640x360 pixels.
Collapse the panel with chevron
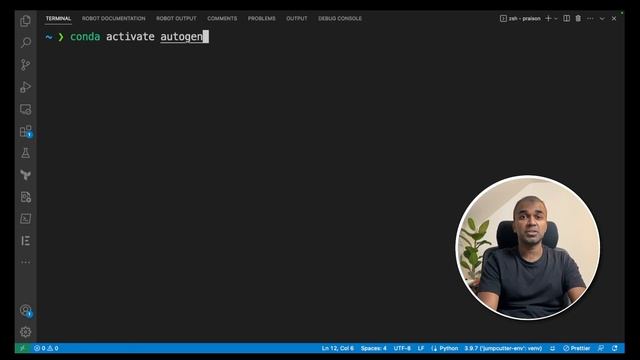click(x=602, y=18)
